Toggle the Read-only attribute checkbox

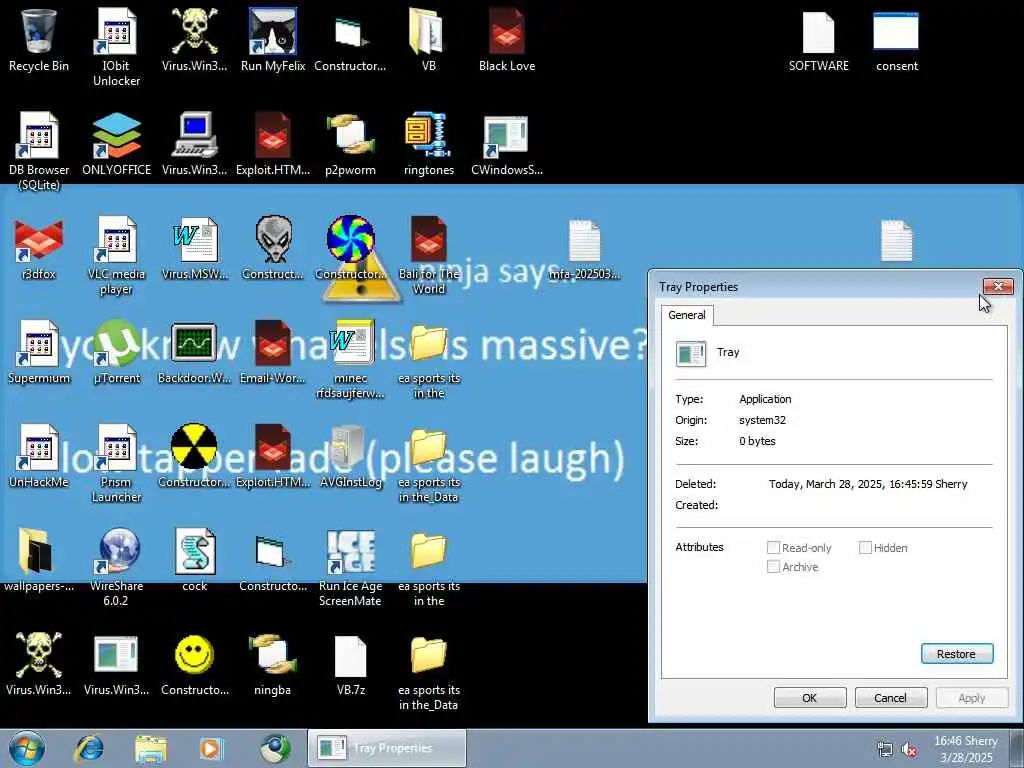coord(773,547)
